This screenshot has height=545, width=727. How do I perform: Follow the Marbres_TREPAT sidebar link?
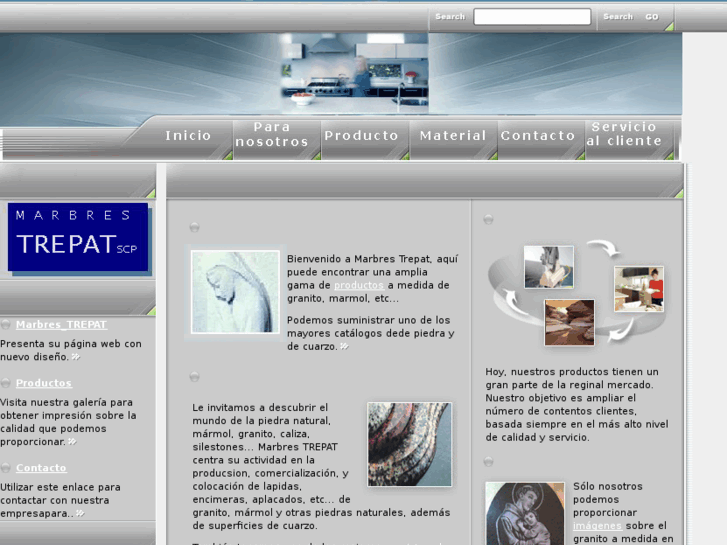point(62,325)
